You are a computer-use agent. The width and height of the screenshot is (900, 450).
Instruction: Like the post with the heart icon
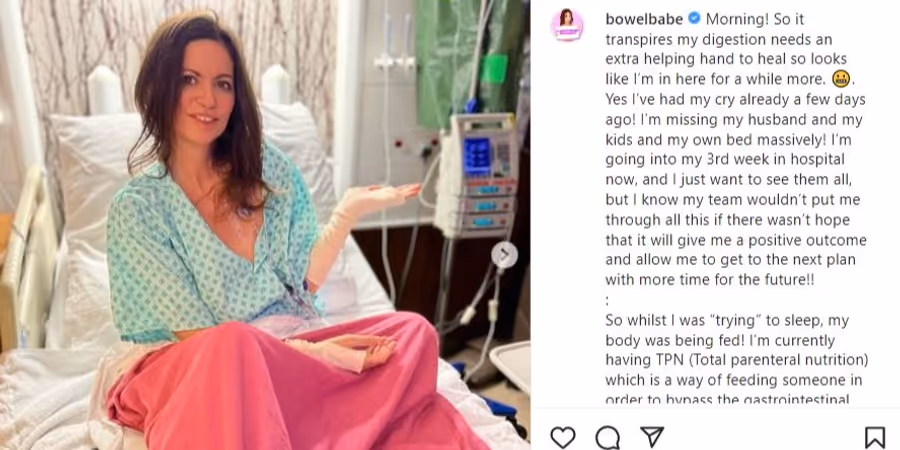click(x=562, y=437)
